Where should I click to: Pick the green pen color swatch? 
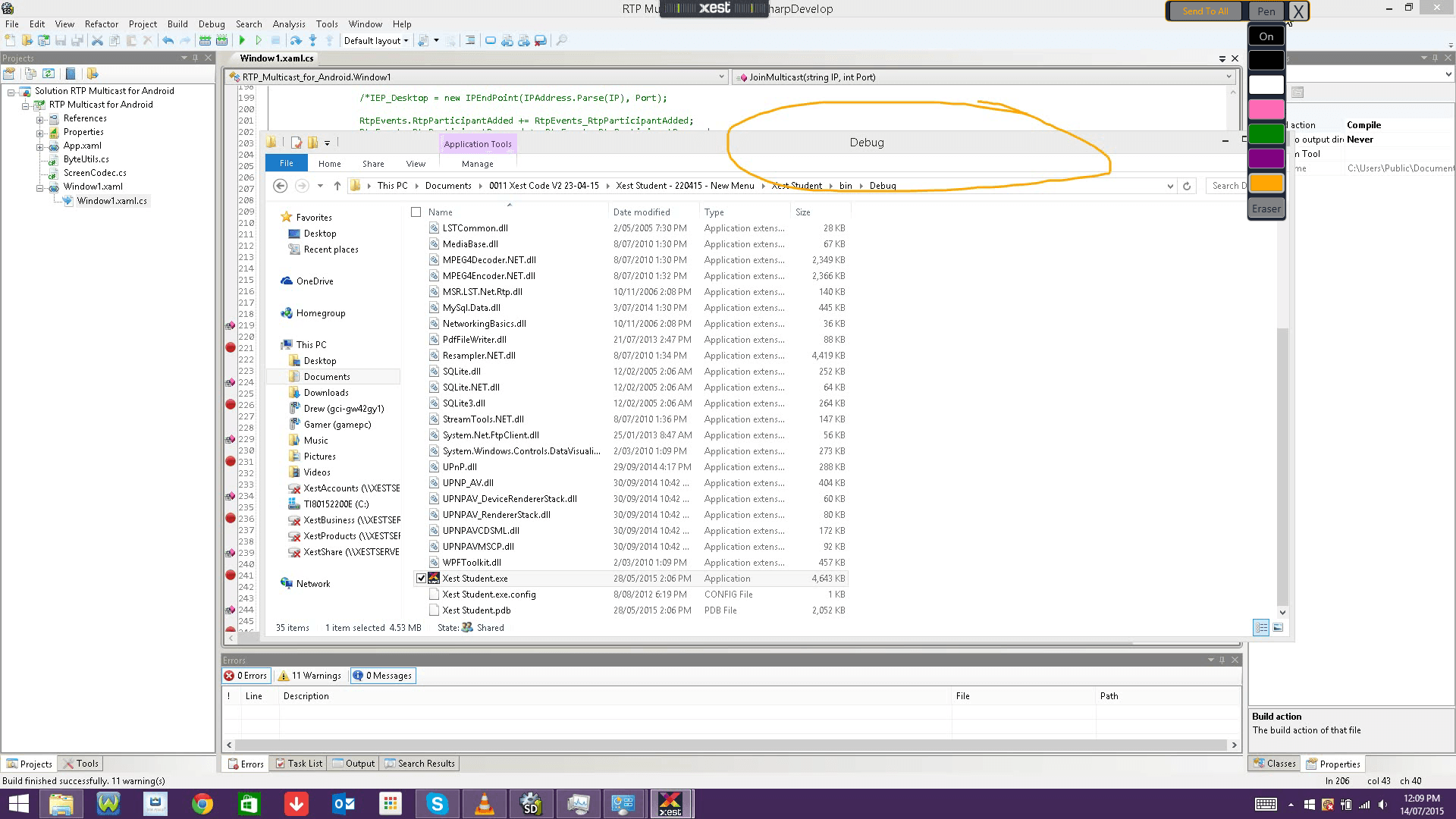coord(1266,134)
